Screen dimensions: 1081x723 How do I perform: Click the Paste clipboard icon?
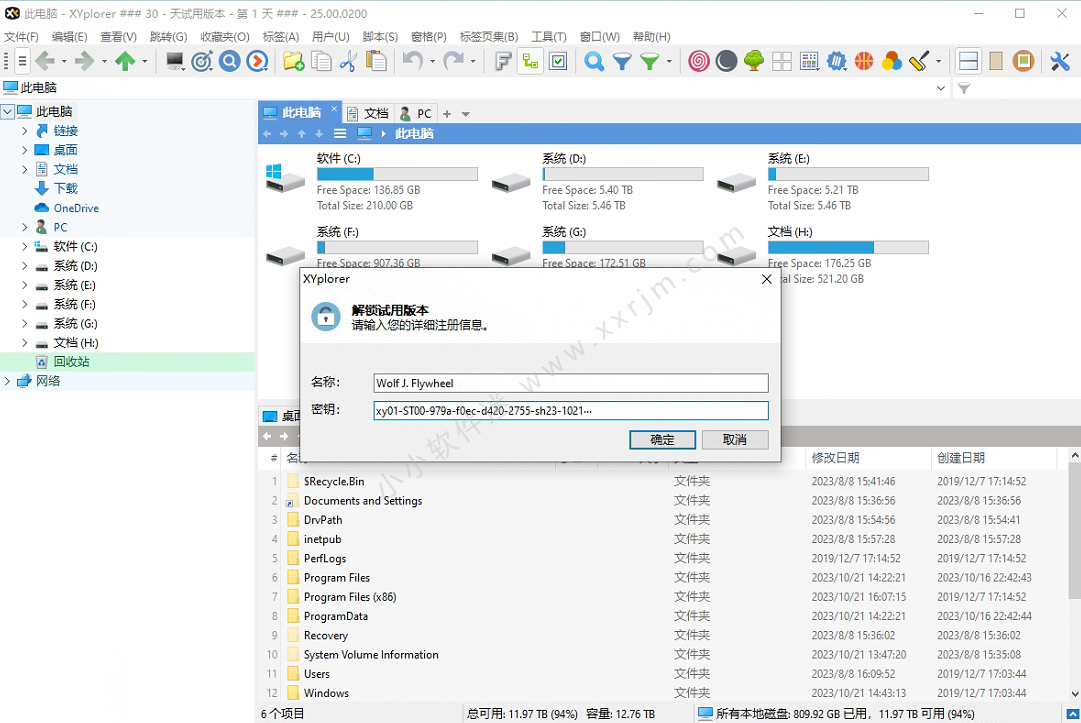[x=376, y=61]
